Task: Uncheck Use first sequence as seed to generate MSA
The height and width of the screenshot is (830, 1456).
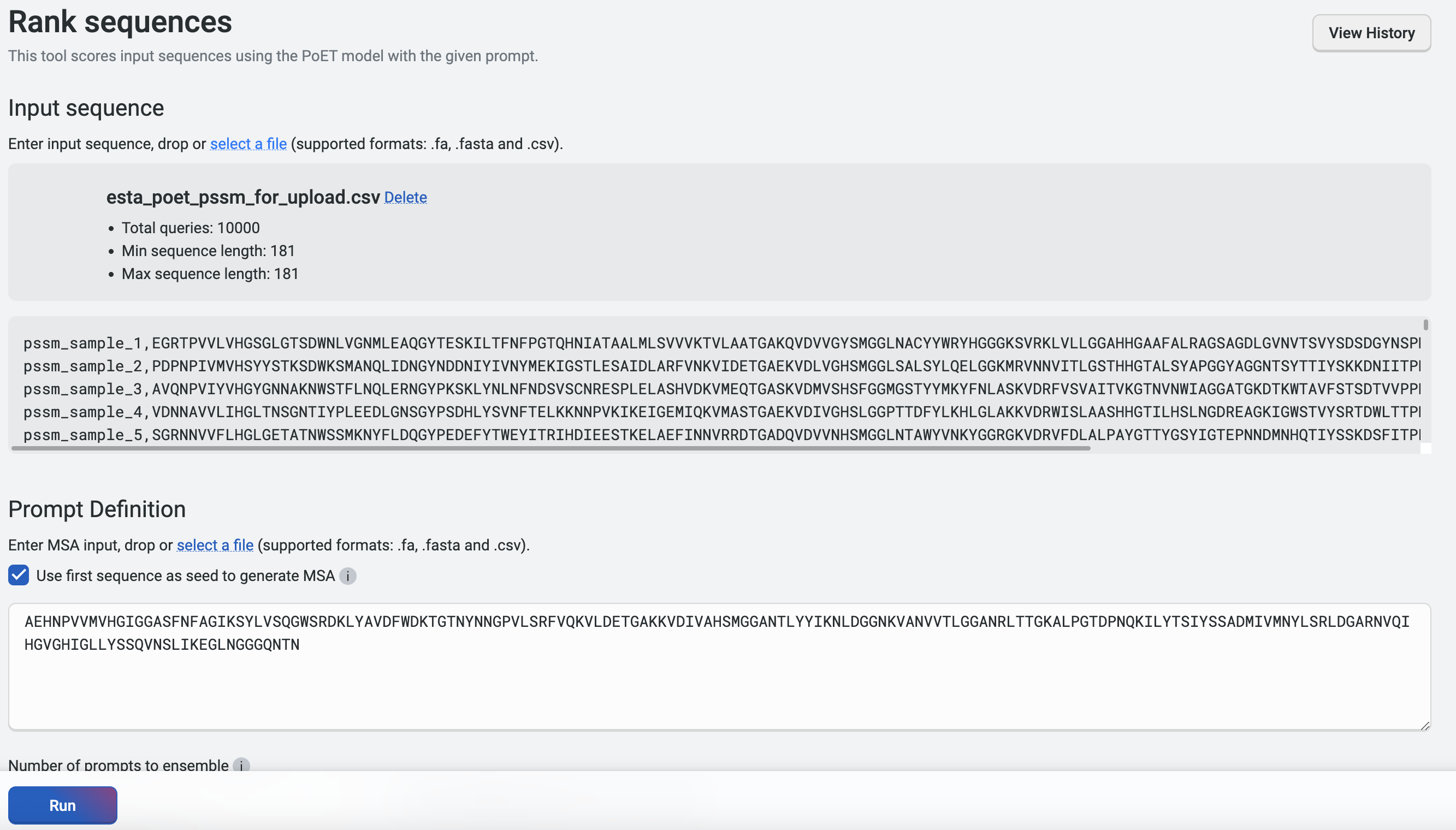Action: tap(17, 575)
